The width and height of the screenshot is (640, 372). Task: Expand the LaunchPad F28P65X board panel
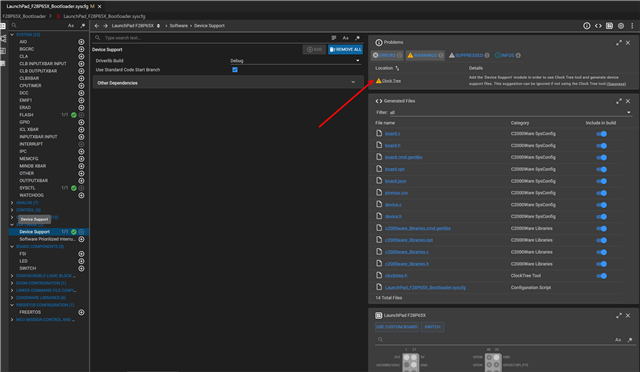coord(619,316)
